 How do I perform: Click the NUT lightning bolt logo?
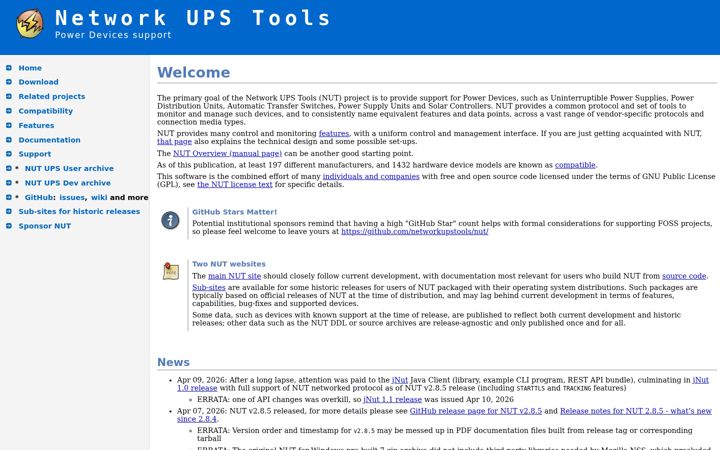pyautogui.click(x=30, y=23)
